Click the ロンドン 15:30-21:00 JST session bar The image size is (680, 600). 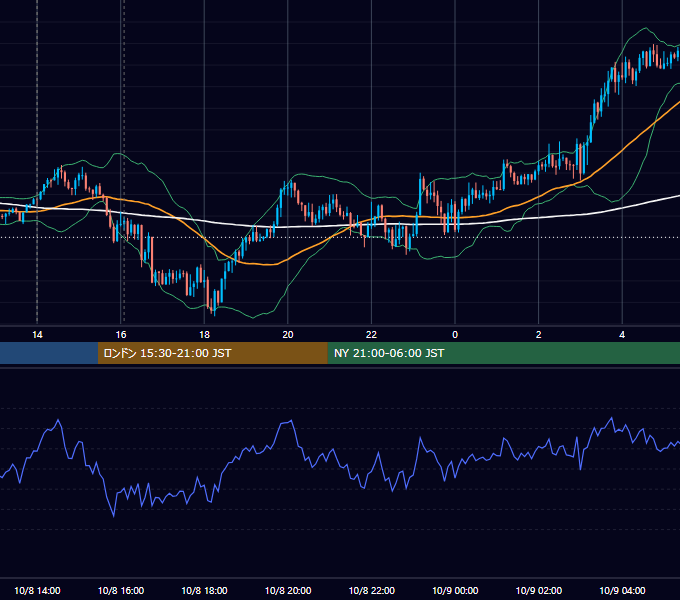click(212, 353)
